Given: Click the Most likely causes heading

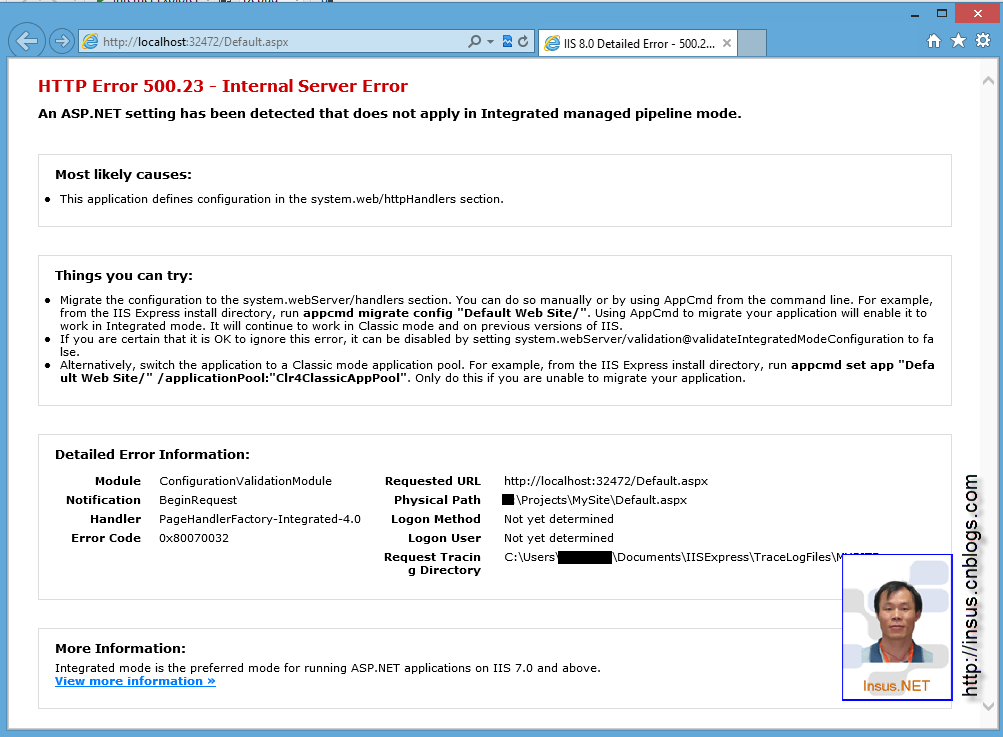Looking at the screenshot, I should pos(123,175).
